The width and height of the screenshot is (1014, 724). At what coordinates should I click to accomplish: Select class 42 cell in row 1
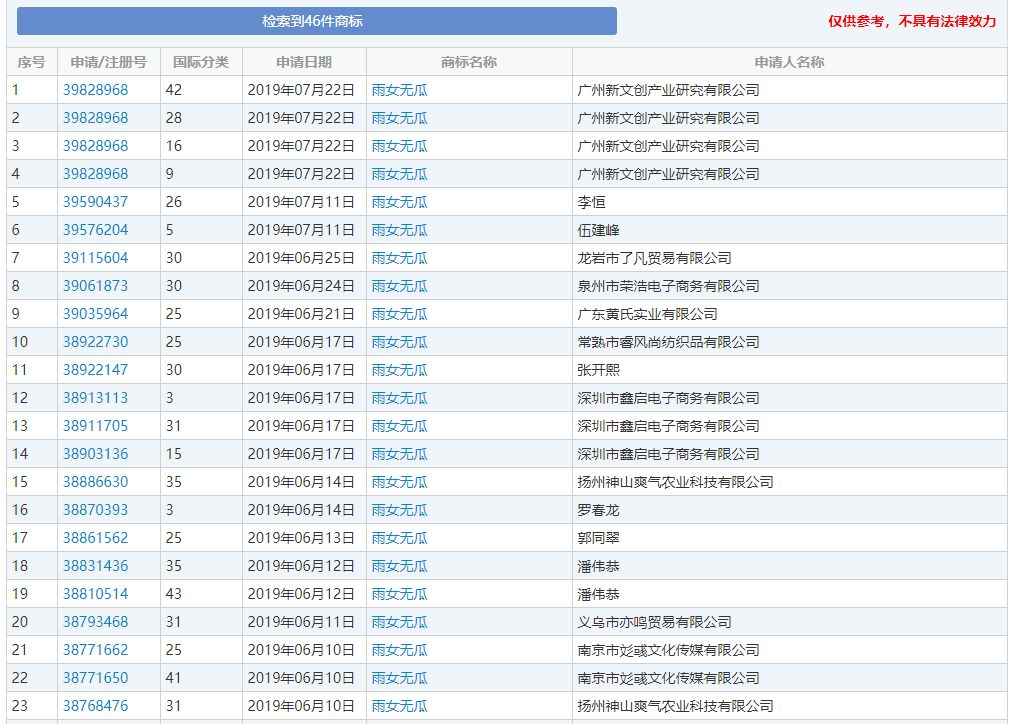click(201, 90)
